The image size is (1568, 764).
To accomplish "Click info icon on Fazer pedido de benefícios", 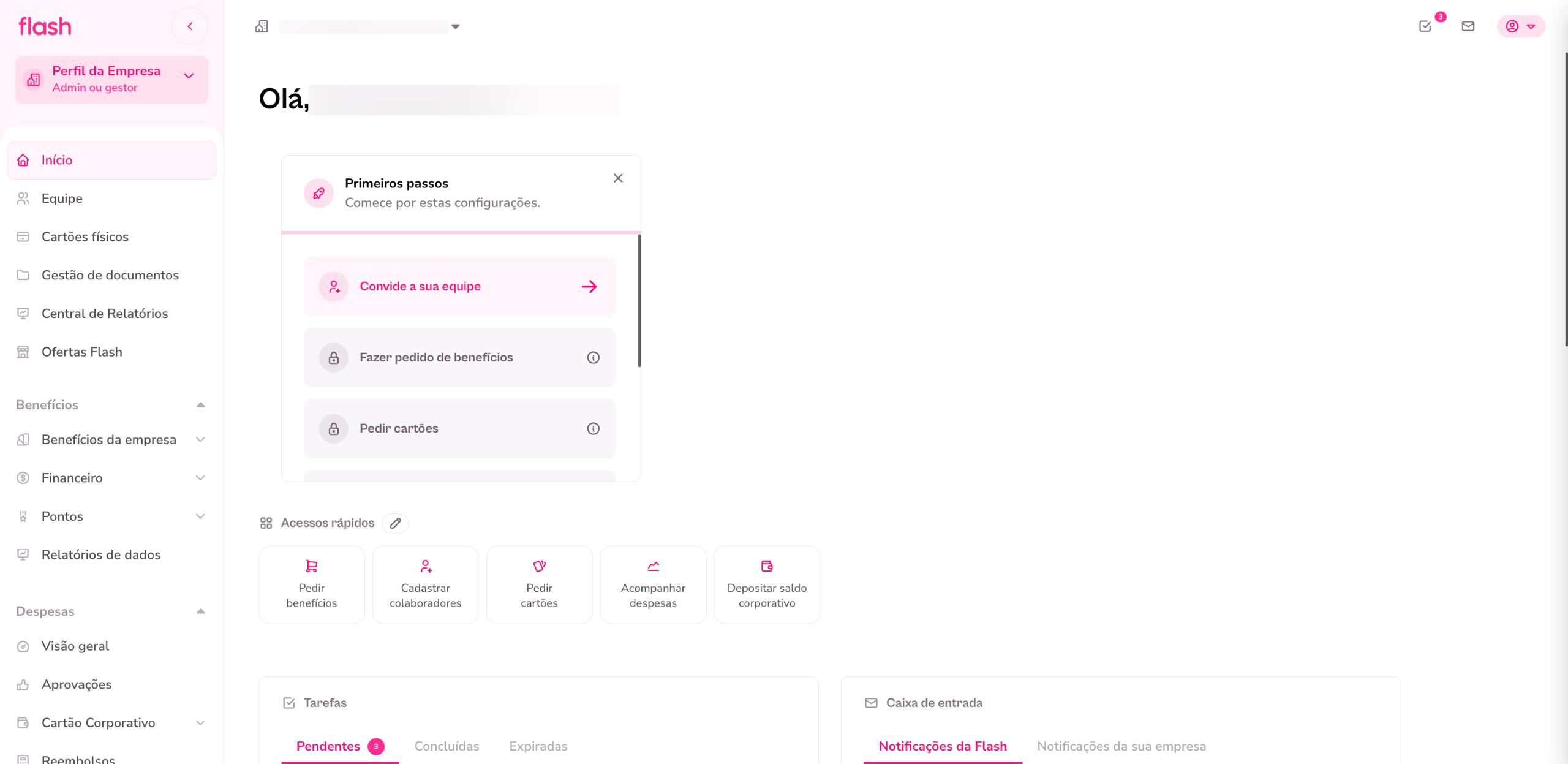I will [593, 357].
